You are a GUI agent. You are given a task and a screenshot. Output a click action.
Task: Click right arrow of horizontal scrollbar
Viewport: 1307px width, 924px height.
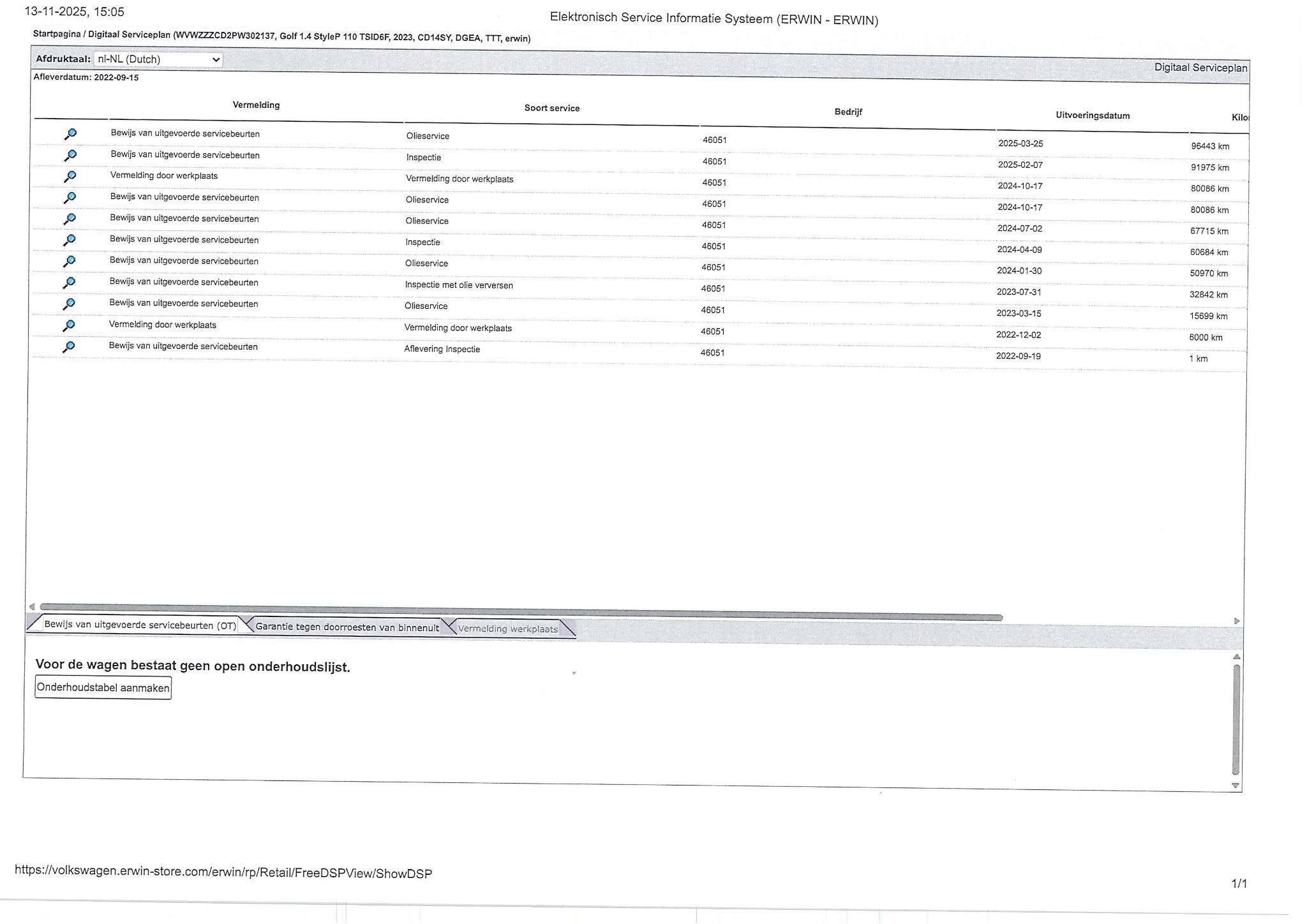point(1237,621)
